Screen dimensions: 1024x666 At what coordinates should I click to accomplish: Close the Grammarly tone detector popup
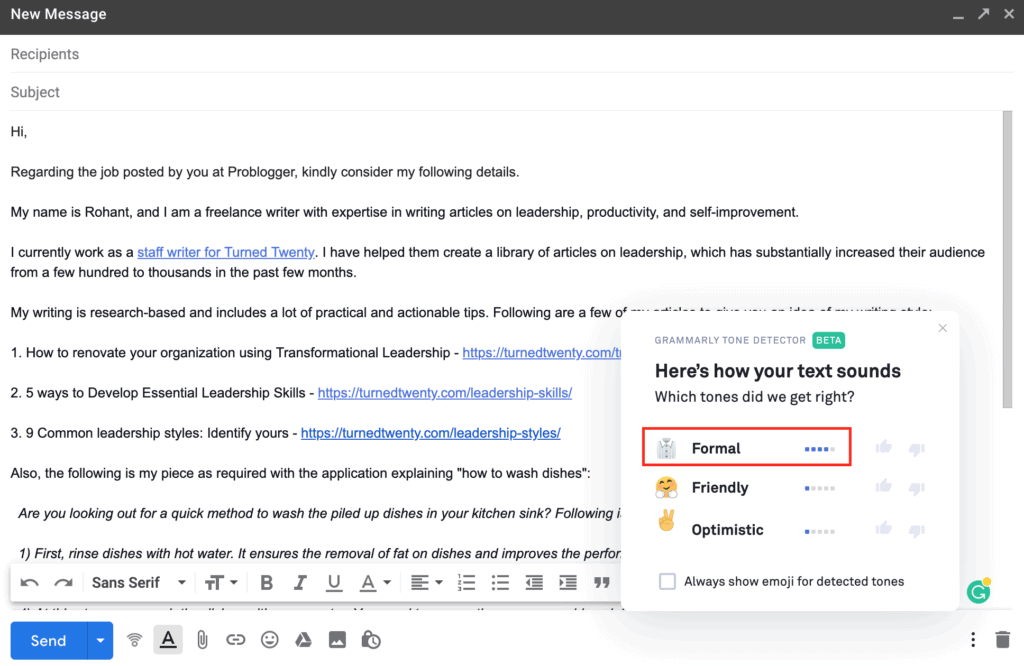(x=942, y=328)
